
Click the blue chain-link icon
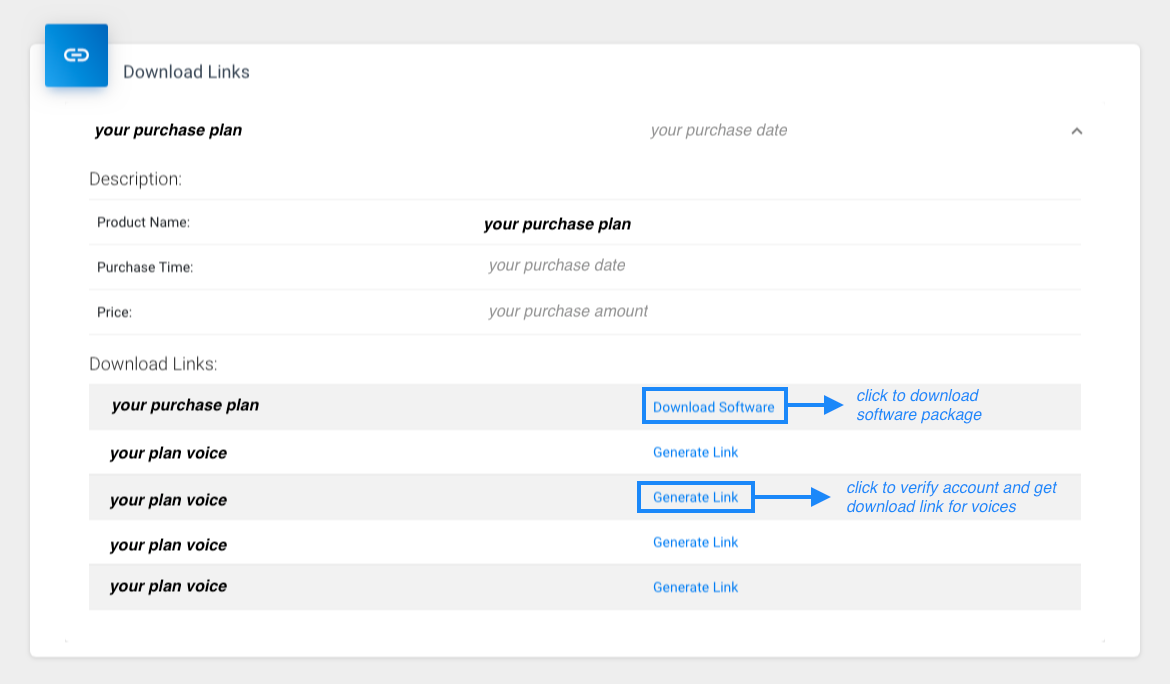pos(76,55)
